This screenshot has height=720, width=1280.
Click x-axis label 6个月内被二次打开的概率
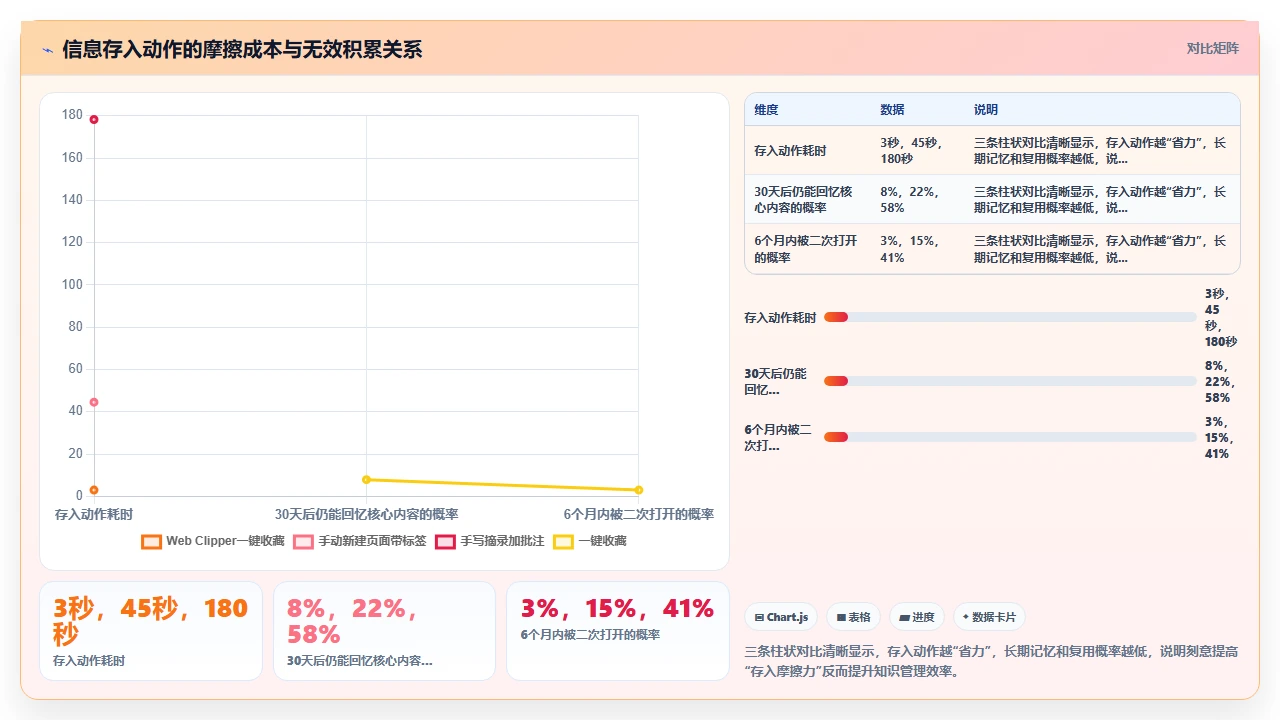(639, 515)
